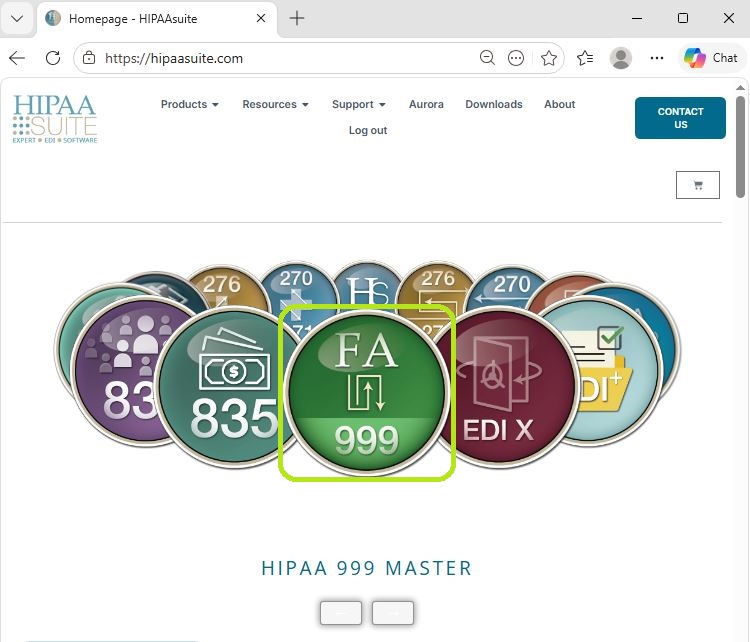The image size is (750, 642).
Task: Open the browser profile avatar
Action: 621,58
